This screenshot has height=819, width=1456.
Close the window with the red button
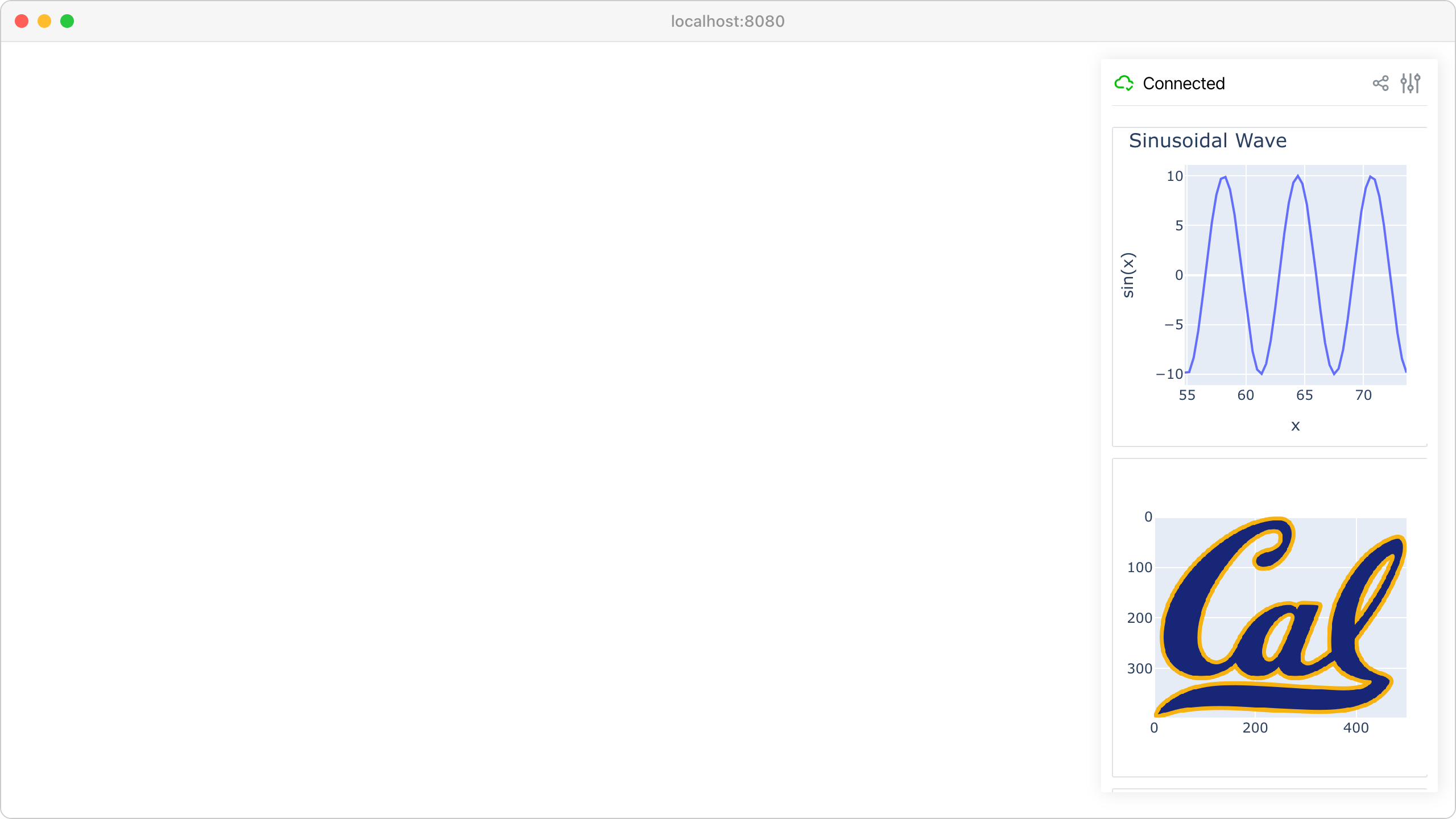coord(22,21)
